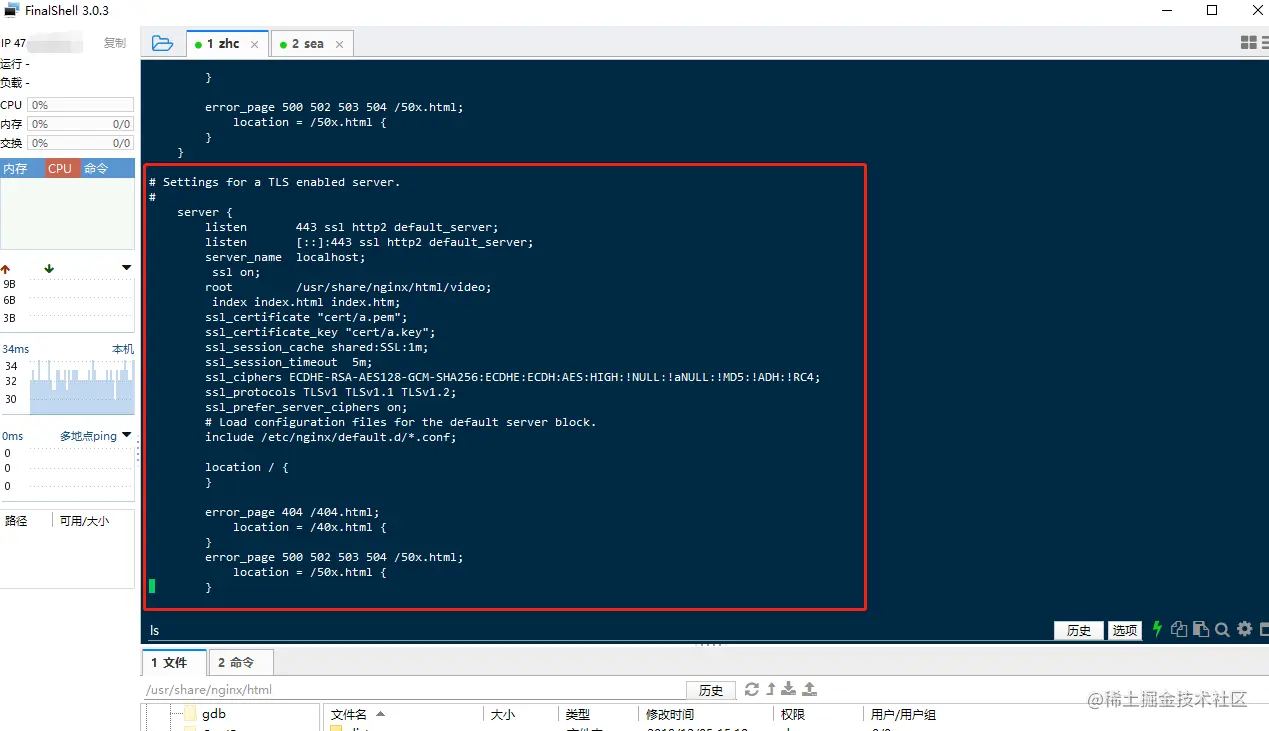The image size is (1269, 731).
Task: Click the 路径 column header in disk panel
Action: (x=16, y=521)
